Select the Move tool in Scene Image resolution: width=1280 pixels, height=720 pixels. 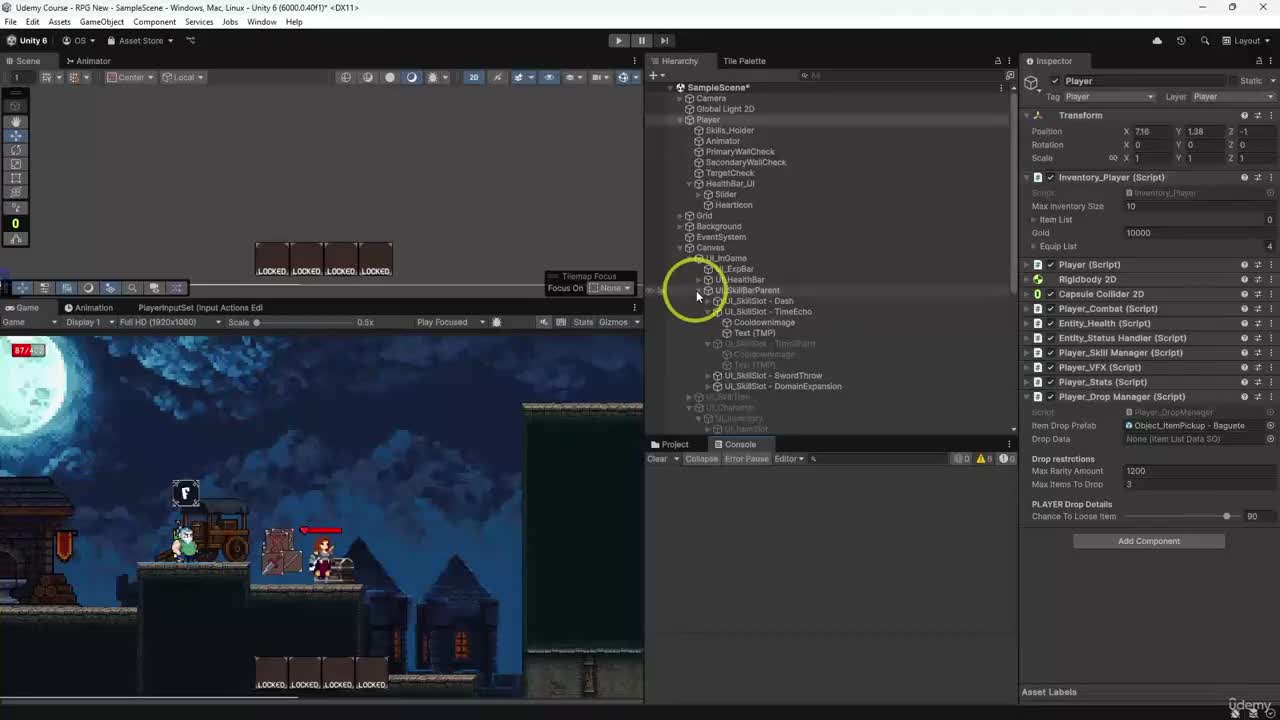coord(15,135)
